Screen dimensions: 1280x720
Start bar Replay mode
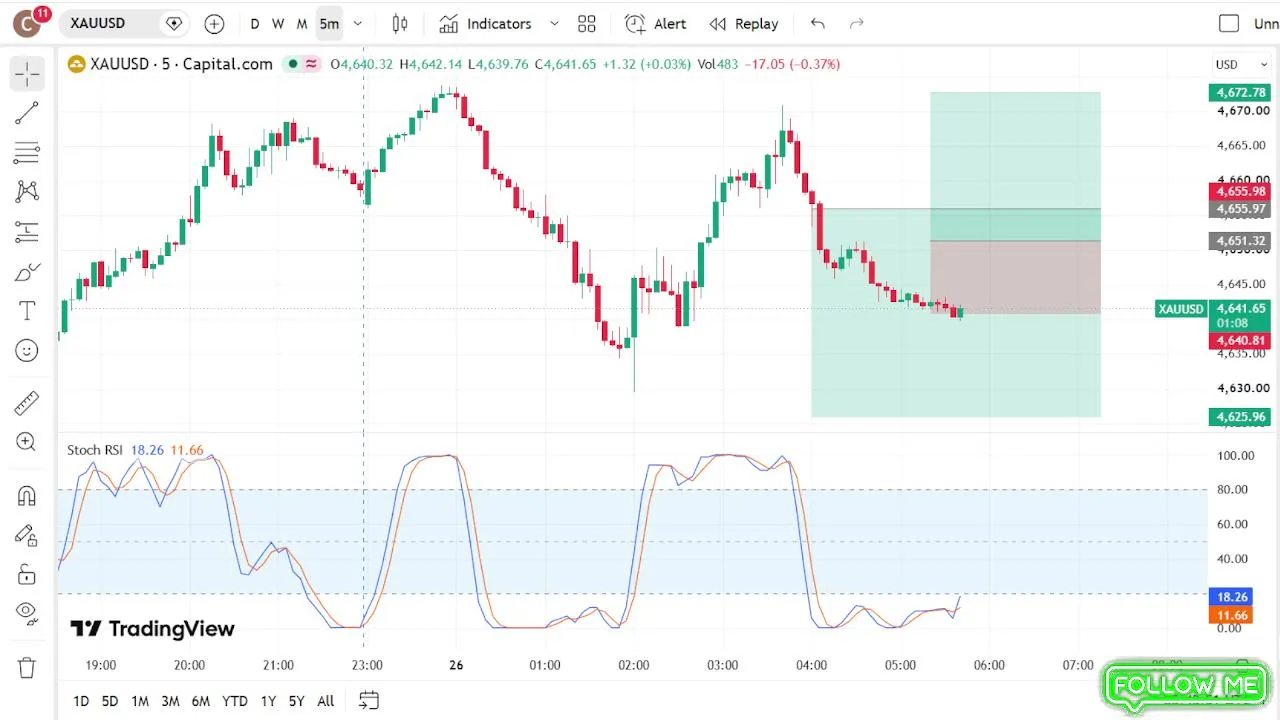pos(743,23)
